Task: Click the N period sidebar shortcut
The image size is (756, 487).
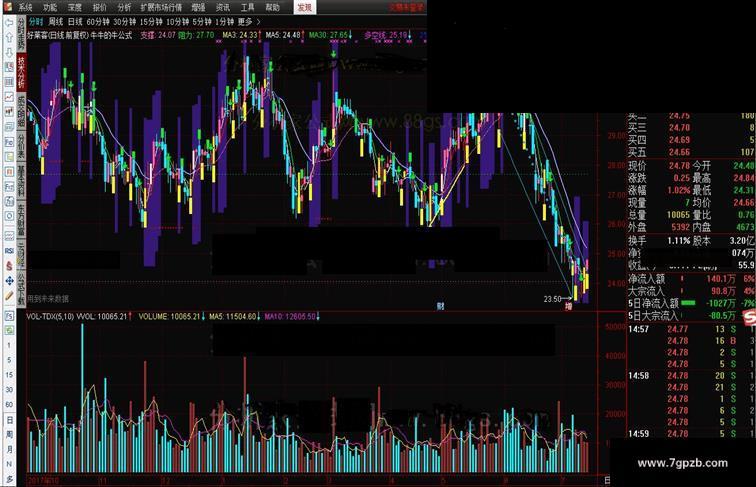Action: click(x=9, y=464)
